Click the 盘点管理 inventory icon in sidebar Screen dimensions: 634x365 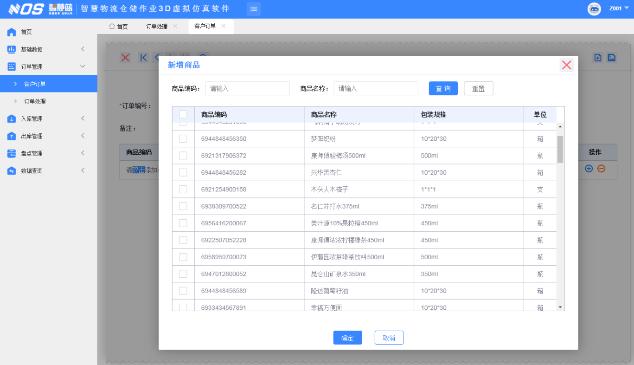pos(11,153)
